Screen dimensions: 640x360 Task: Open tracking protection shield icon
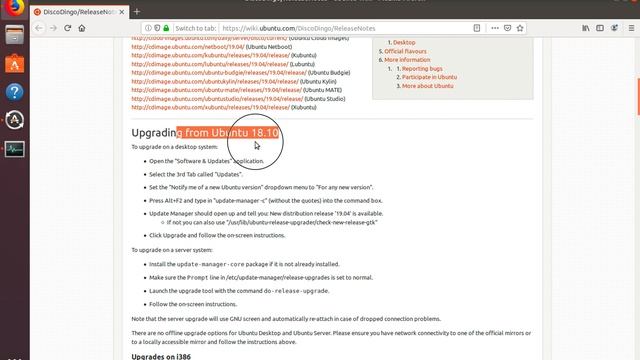click(157, 28)
